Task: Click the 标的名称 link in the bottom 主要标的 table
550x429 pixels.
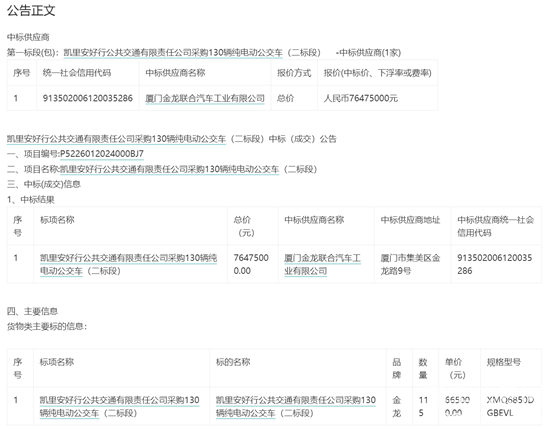Action: 296,407
